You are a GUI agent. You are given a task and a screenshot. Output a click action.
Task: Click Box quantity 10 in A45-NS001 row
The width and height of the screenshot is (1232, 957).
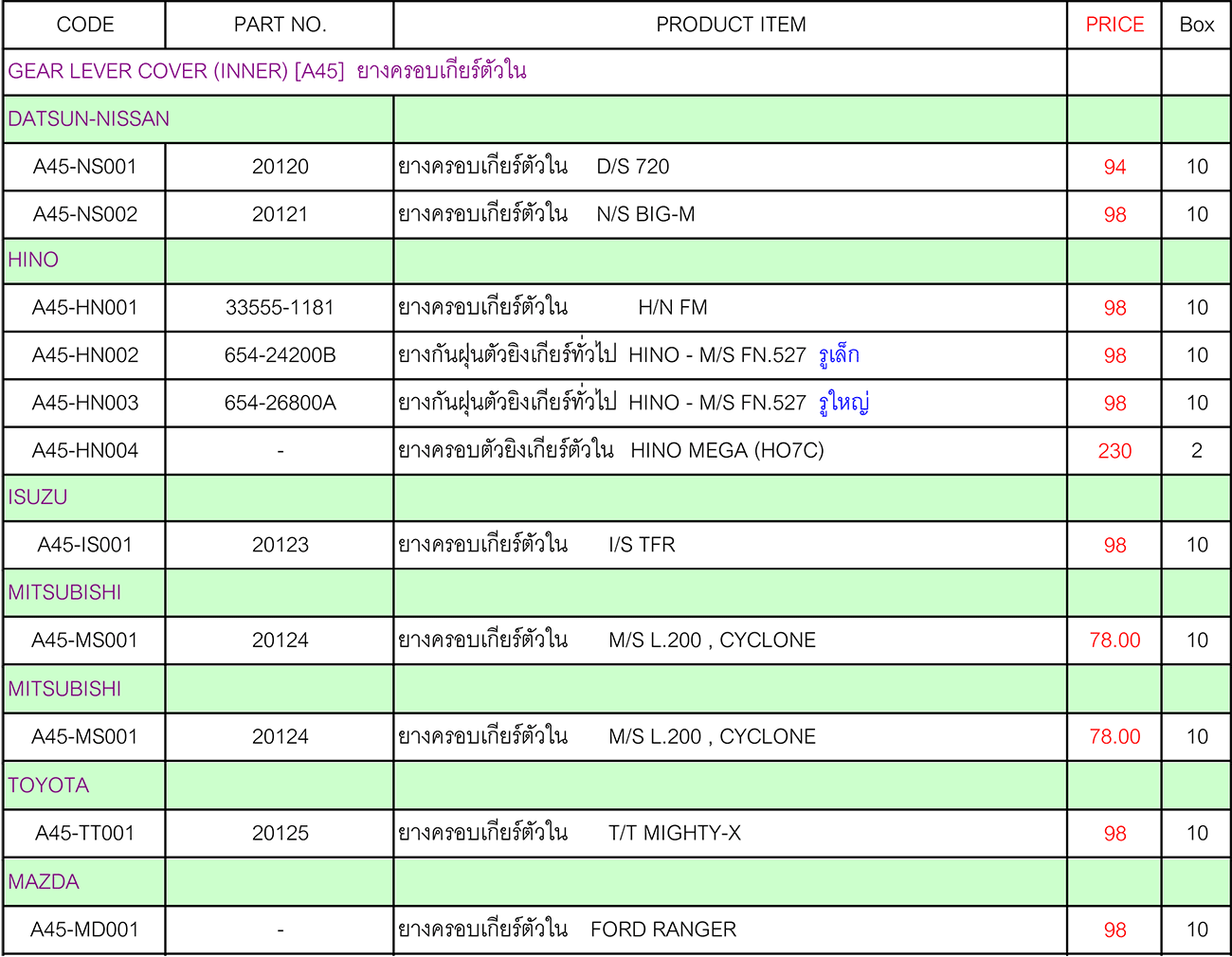pyautogui.click(x=1197, y=167)
